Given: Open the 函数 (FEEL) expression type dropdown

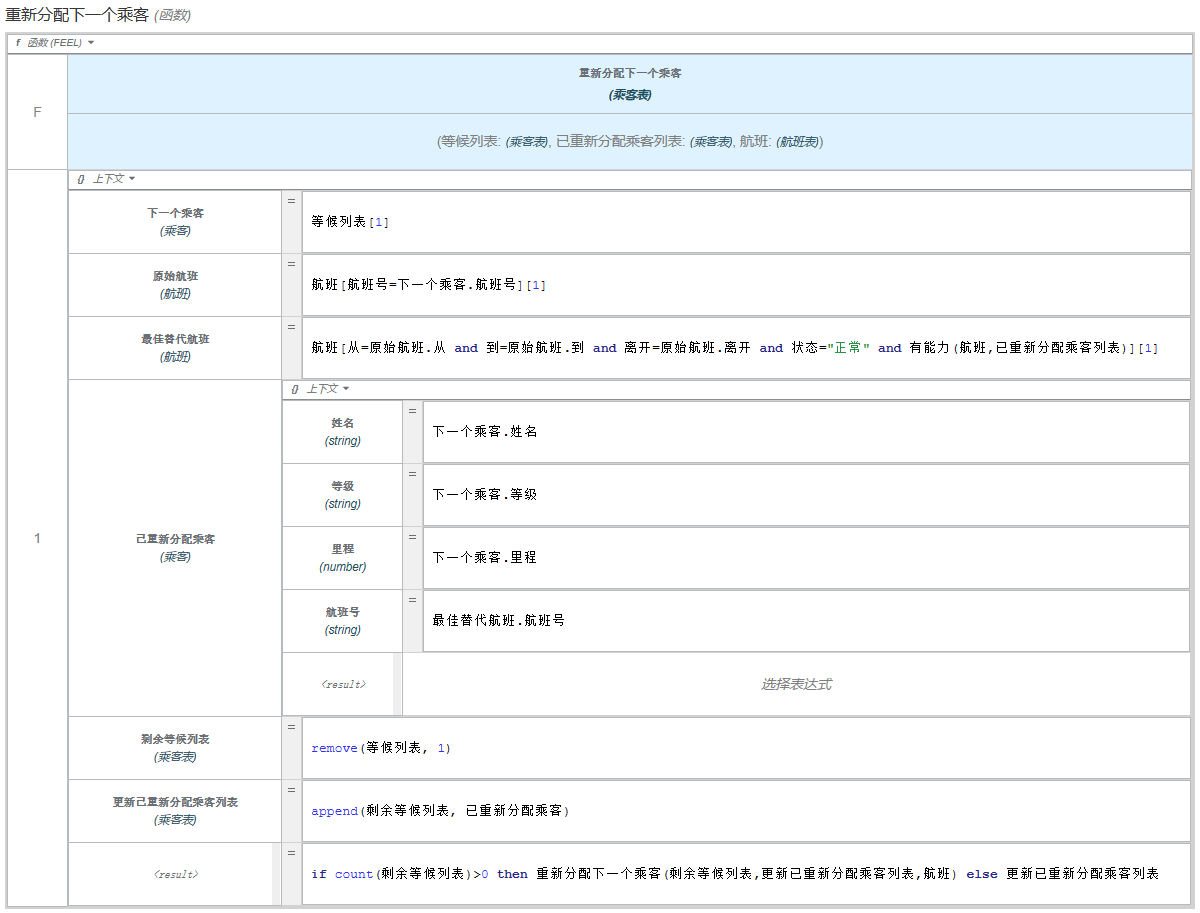Looking at the screenshot, I should pos(55,43).
